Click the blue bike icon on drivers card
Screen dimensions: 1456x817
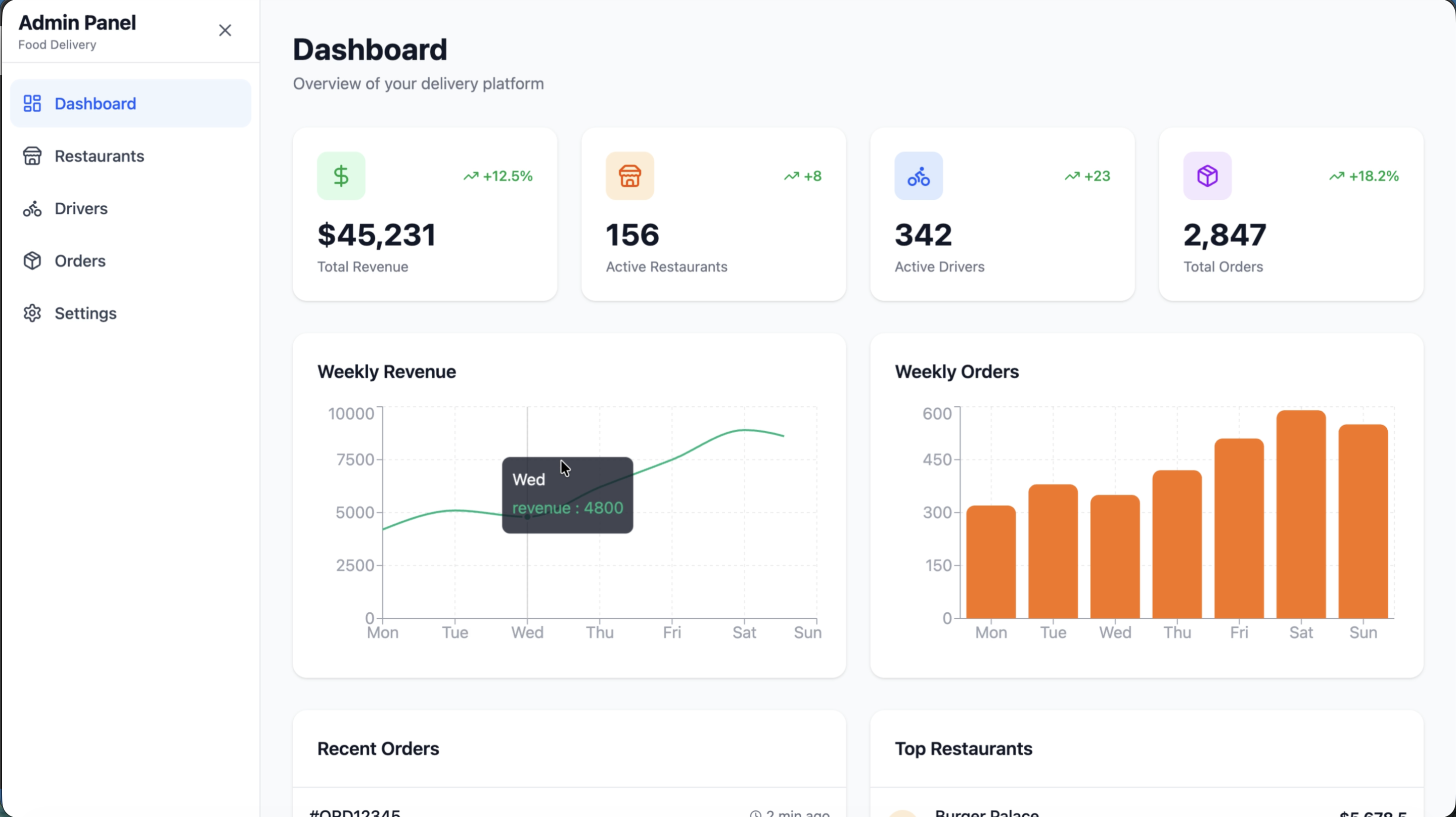click(x=919, y=176)
